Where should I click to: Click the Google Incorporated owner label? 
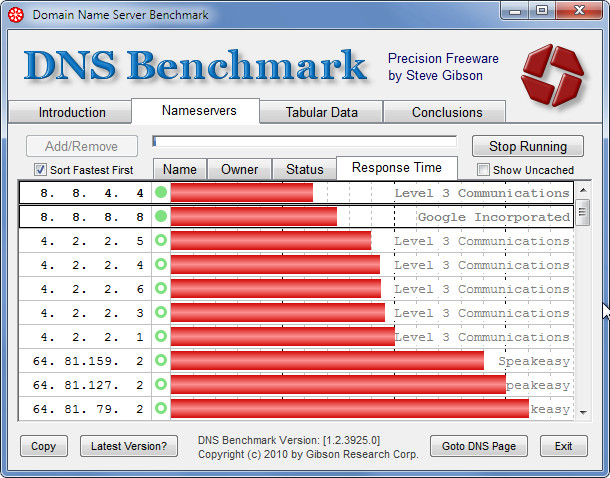tap(494, 217)
